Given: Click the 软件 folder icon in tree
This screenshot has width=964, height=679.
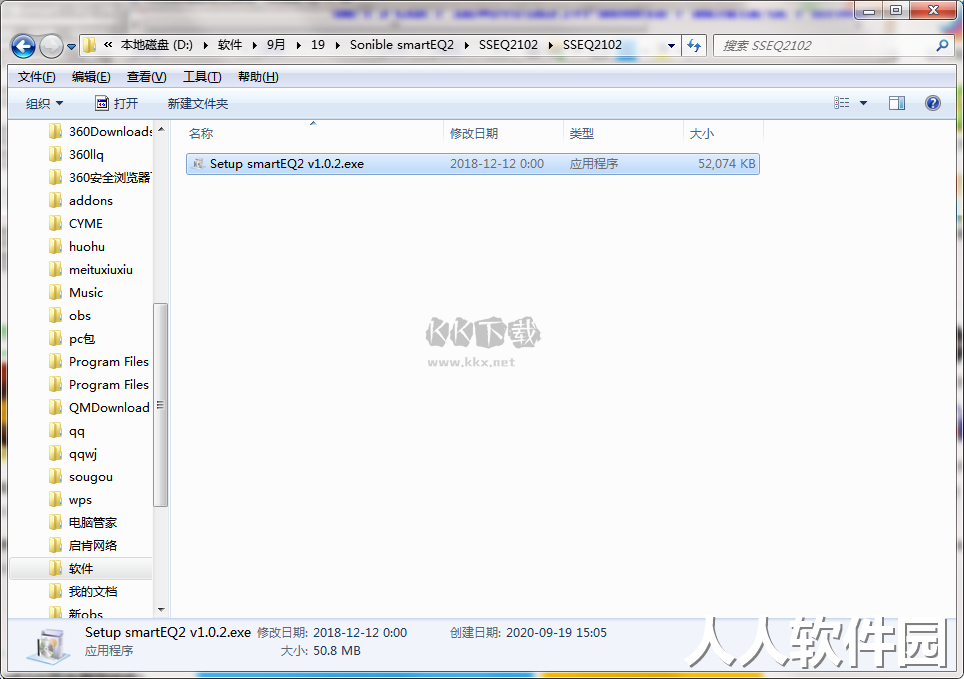Looking at the screenshot, I should coord(55,568).
